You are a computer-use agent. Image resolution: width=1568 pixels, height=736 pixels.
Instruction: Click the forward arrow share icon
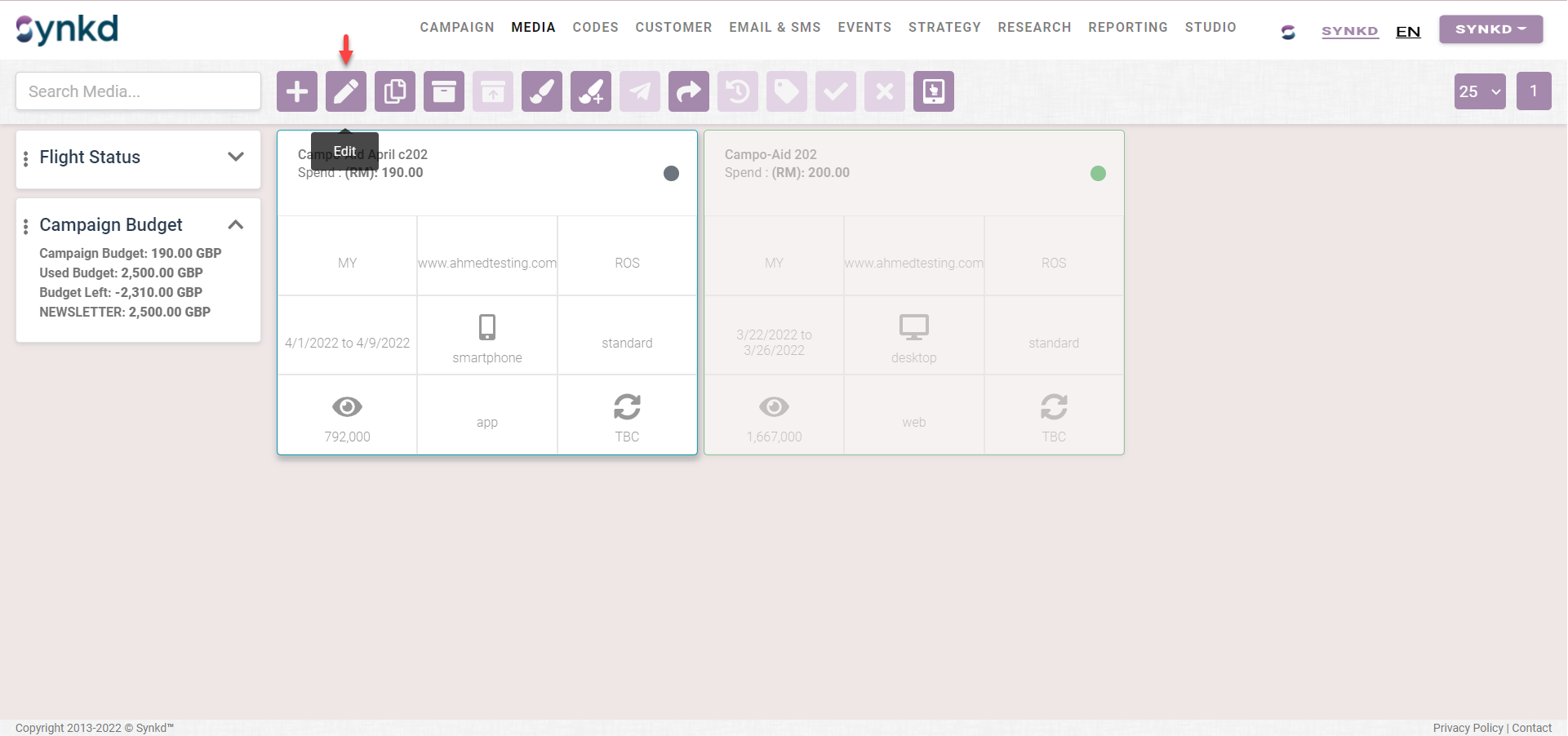pos(689,91)
